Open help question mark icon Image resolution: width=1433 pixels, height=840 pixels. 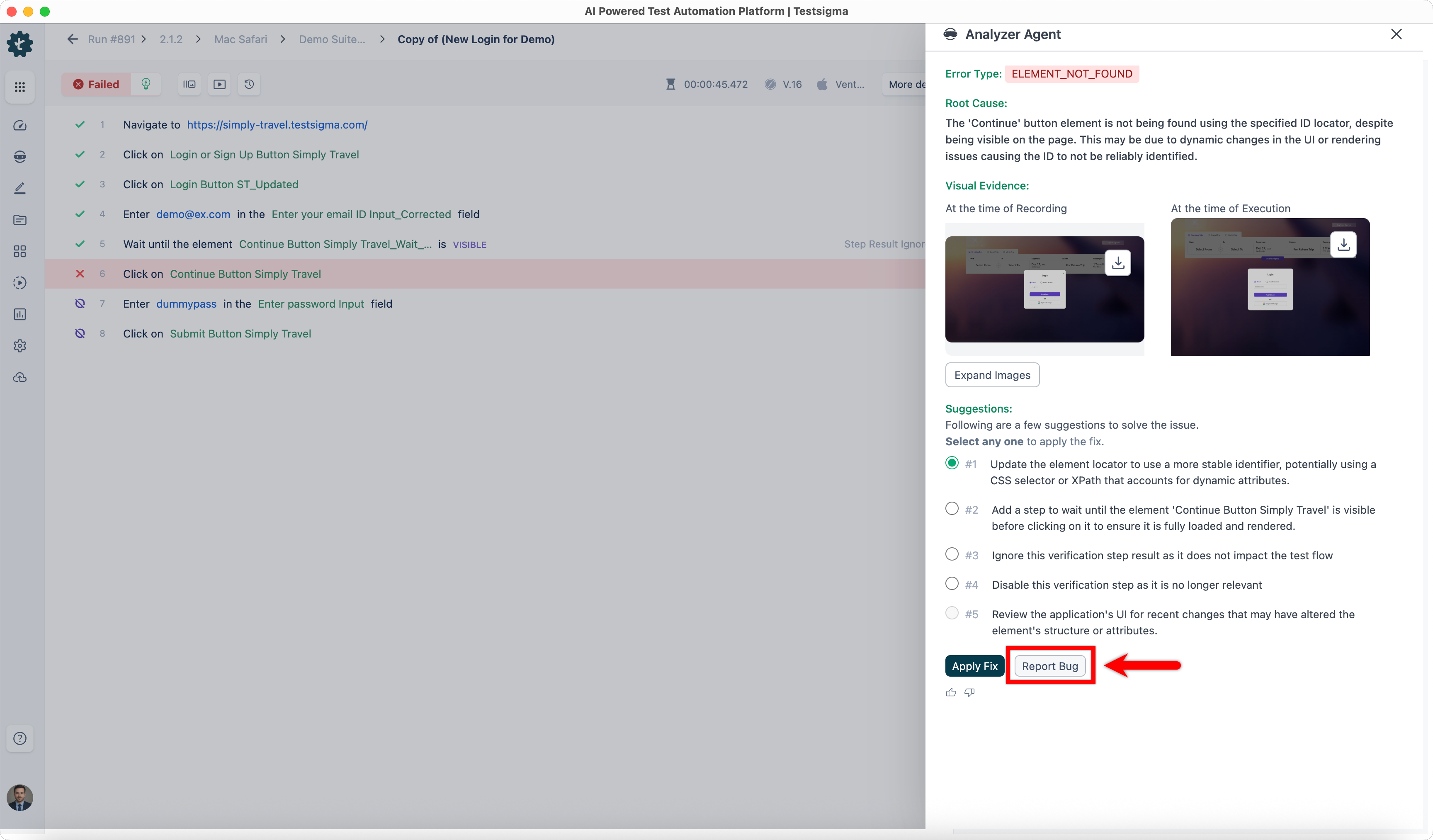[x=20, y=738]
